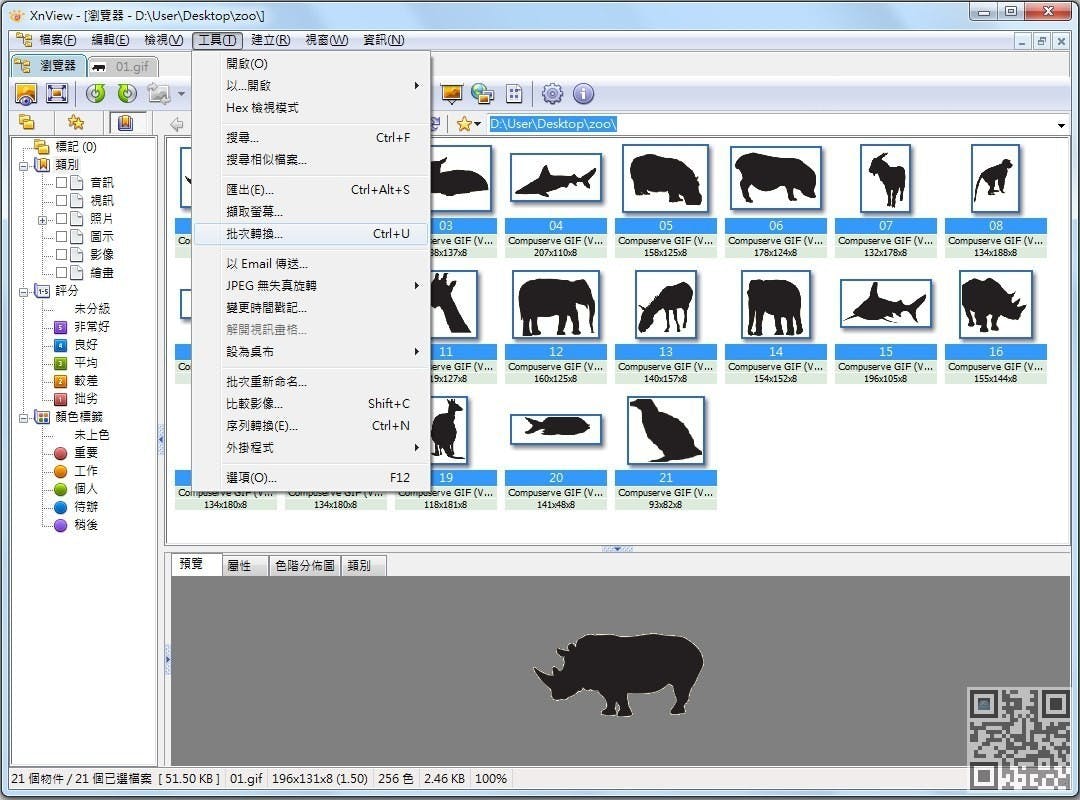Click the folders tree icon in sidebar
This screenshot has height=800, width=1080.
(x=28, y=123)
